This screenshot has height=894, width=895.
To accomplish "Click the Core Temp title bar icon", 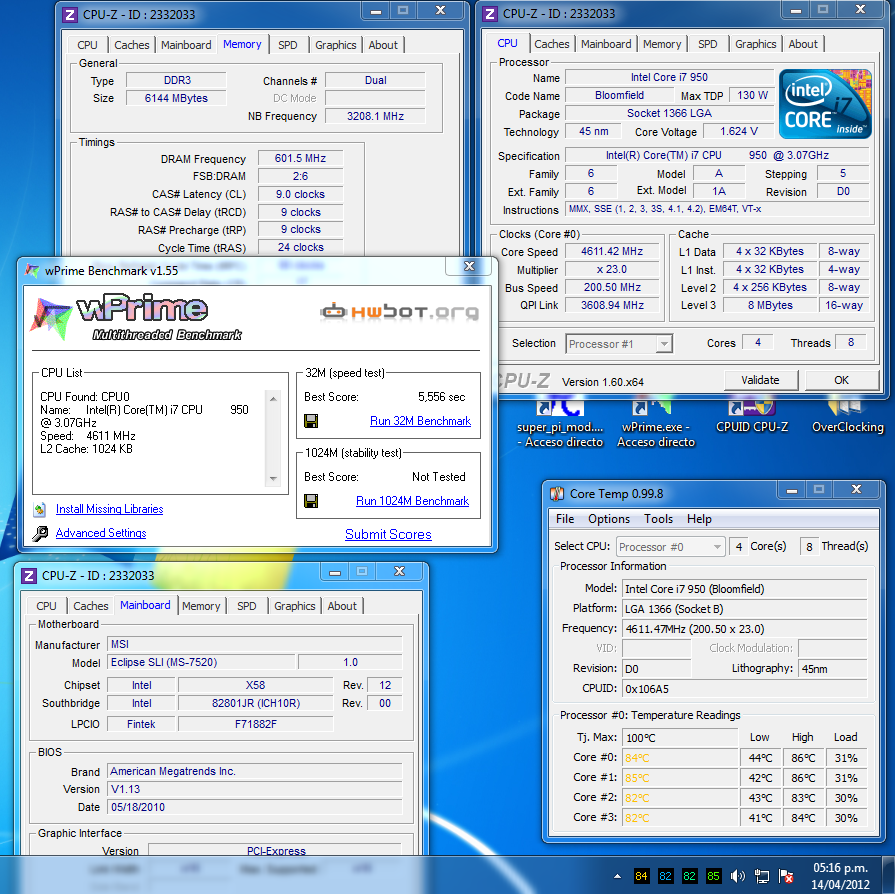I will click(x=557, y=494).
